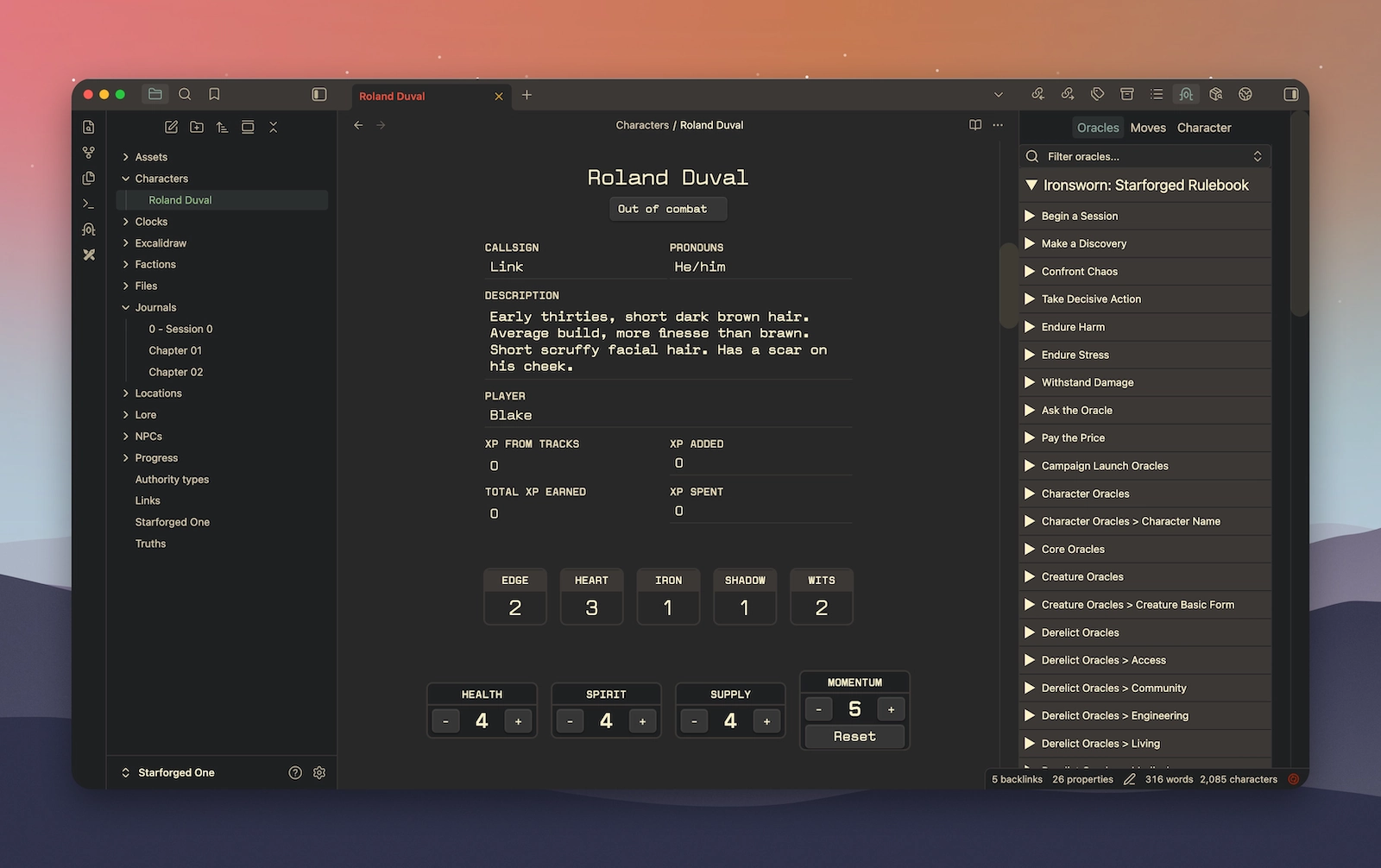The image size is (1381, 868).
Task: Toggle reading view icon near the breadcrumb
Action: coord(974,125)
